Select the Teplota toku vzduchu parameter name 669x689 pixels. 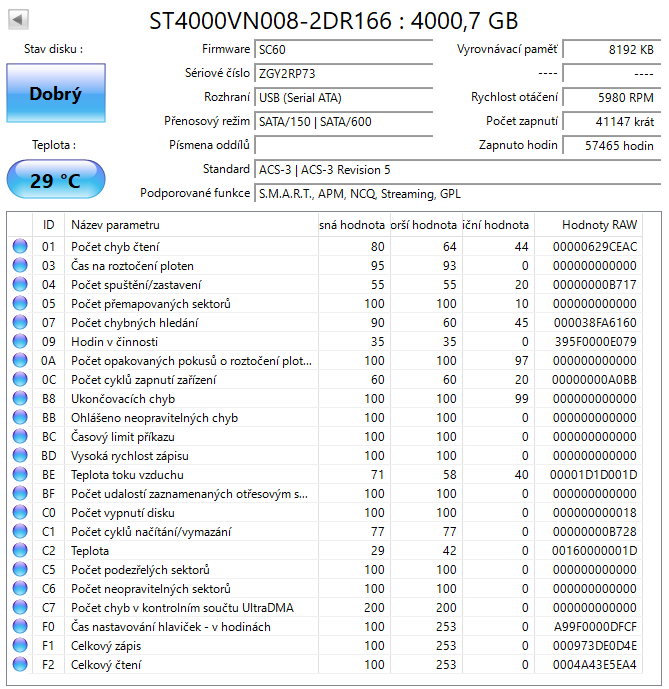point(127,475)
